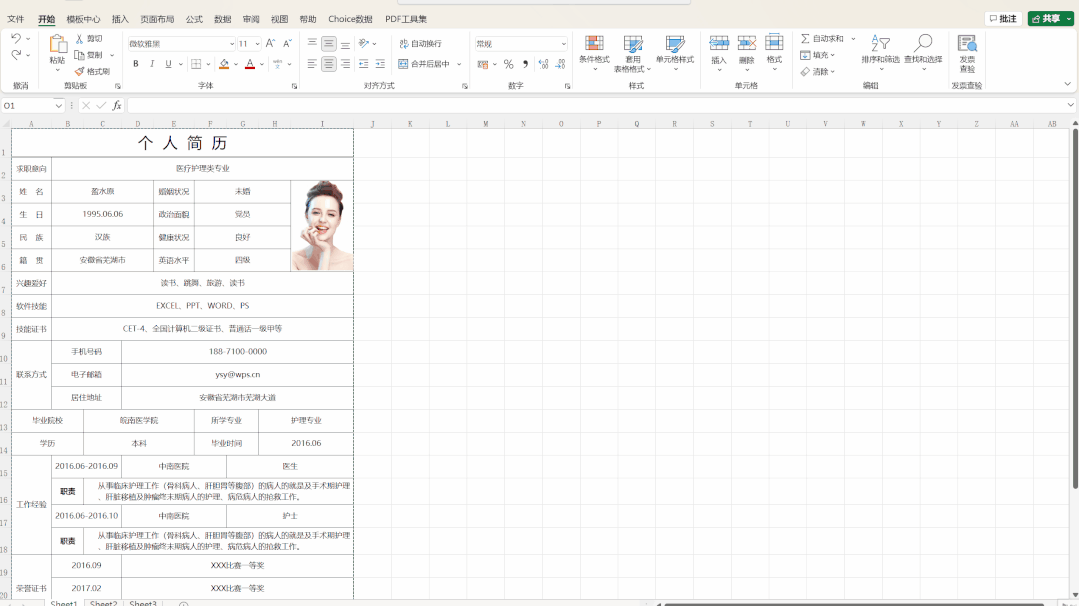Switch to the 插入 ribbon tab

click(118, 17)
